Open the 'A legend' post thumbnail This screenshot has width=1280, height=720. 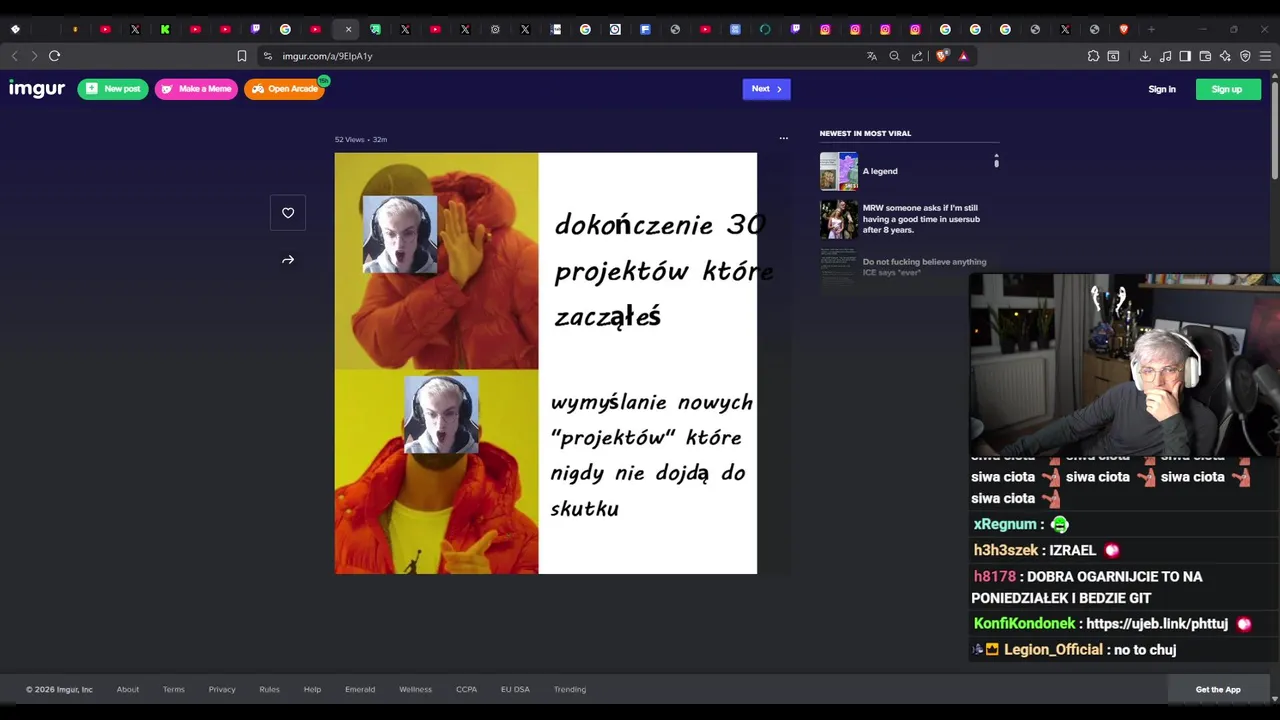tap(839, 171)
